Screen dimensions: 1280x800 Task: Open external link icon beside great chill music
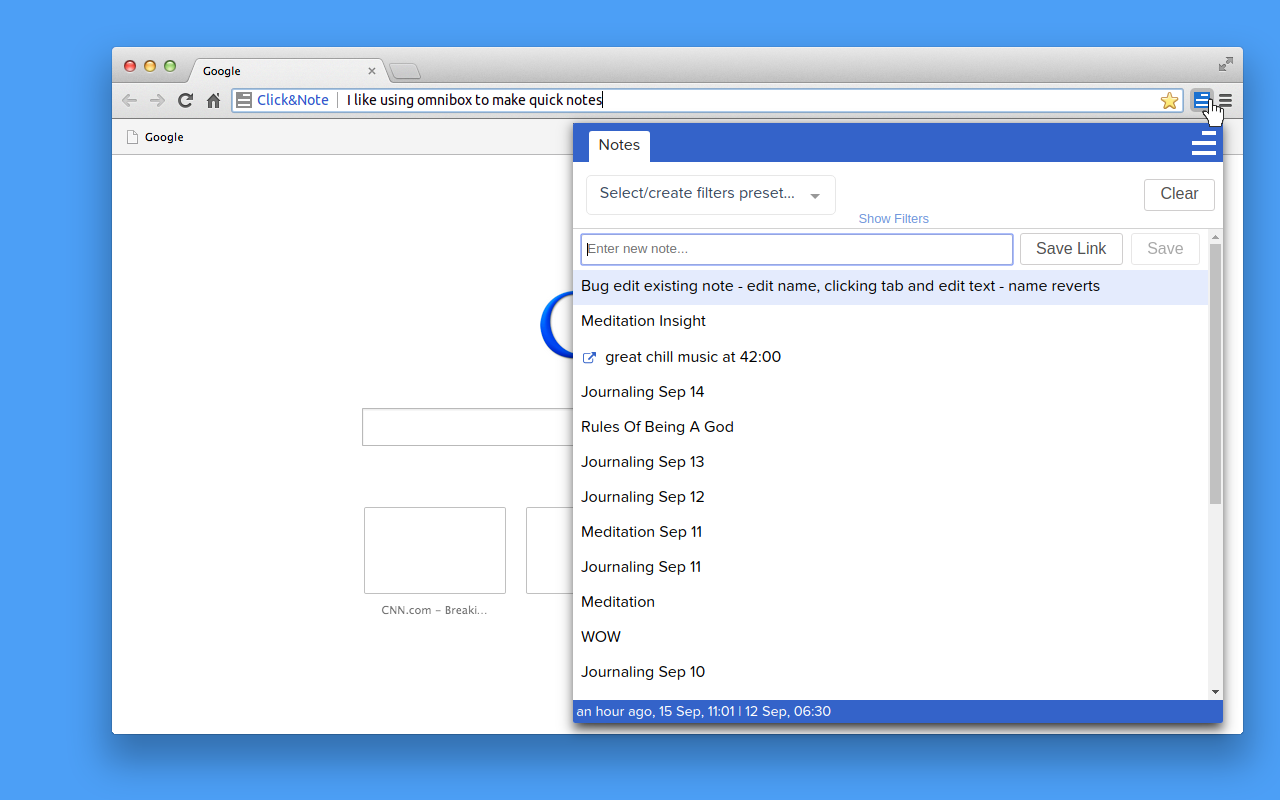pos(589,357)
